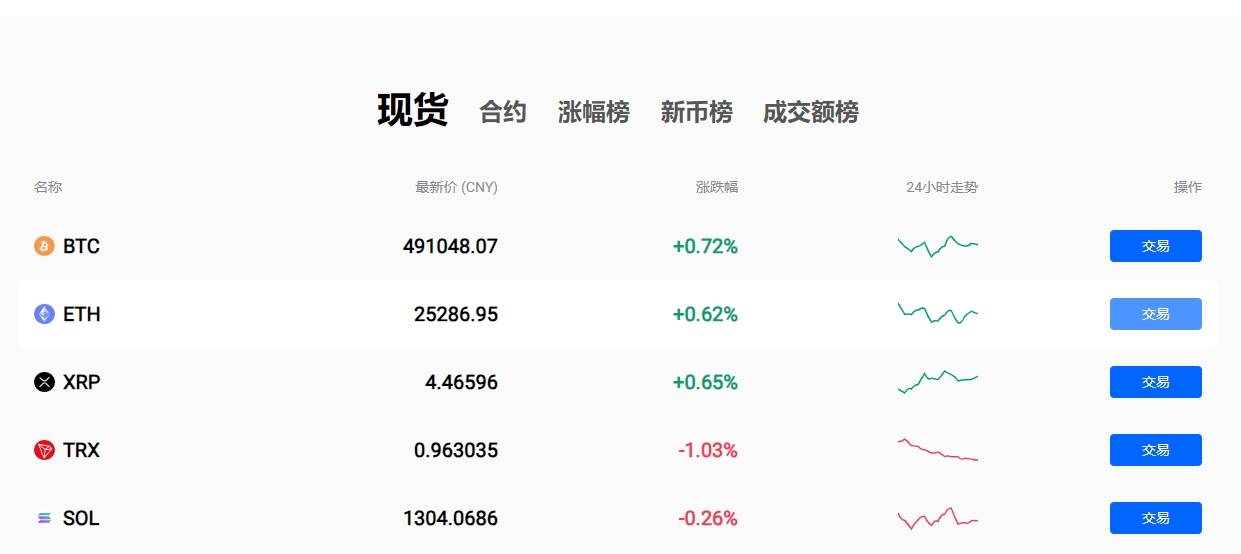Click the XRP coin icon

point(44,382)
